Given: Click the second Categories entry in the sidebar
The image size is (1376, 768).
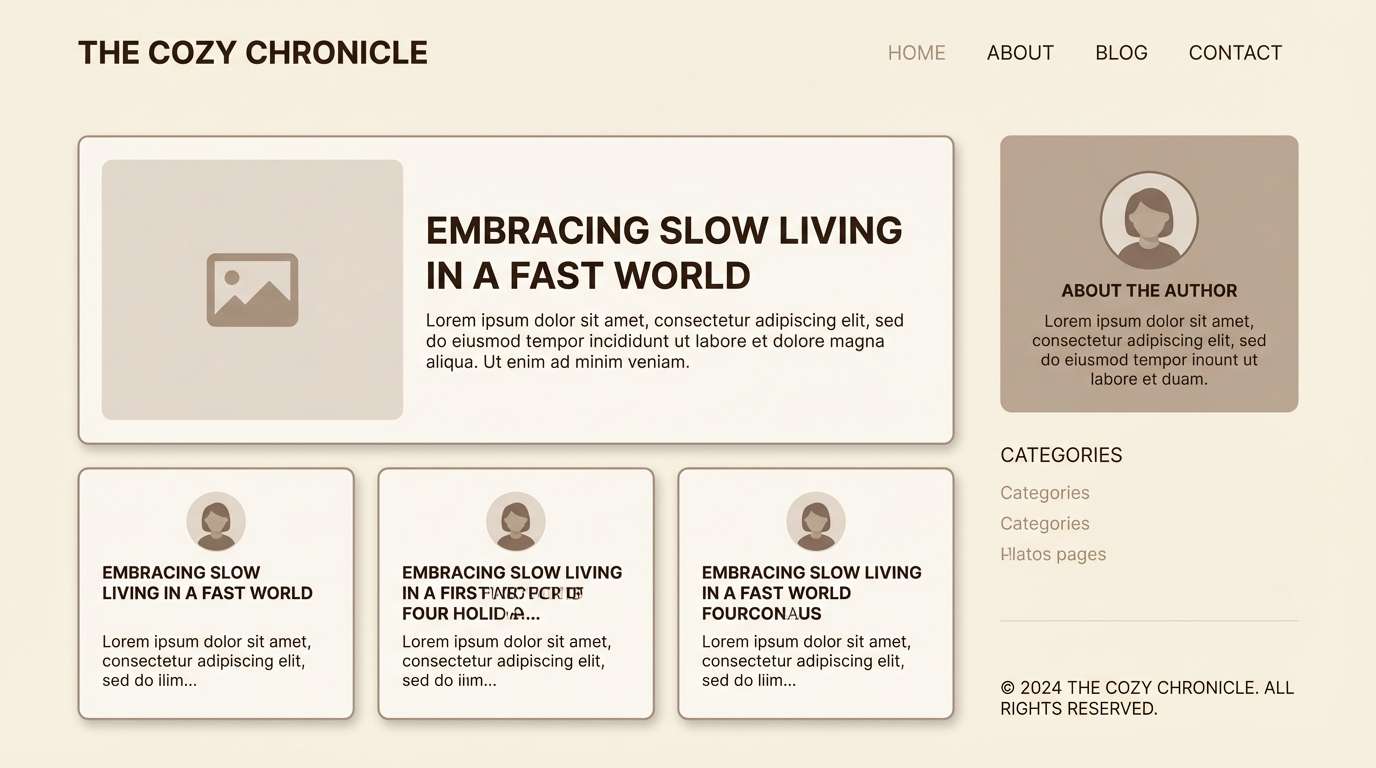Looking at the screenshot, I should pyautogui.click(x=1044, y=523).
